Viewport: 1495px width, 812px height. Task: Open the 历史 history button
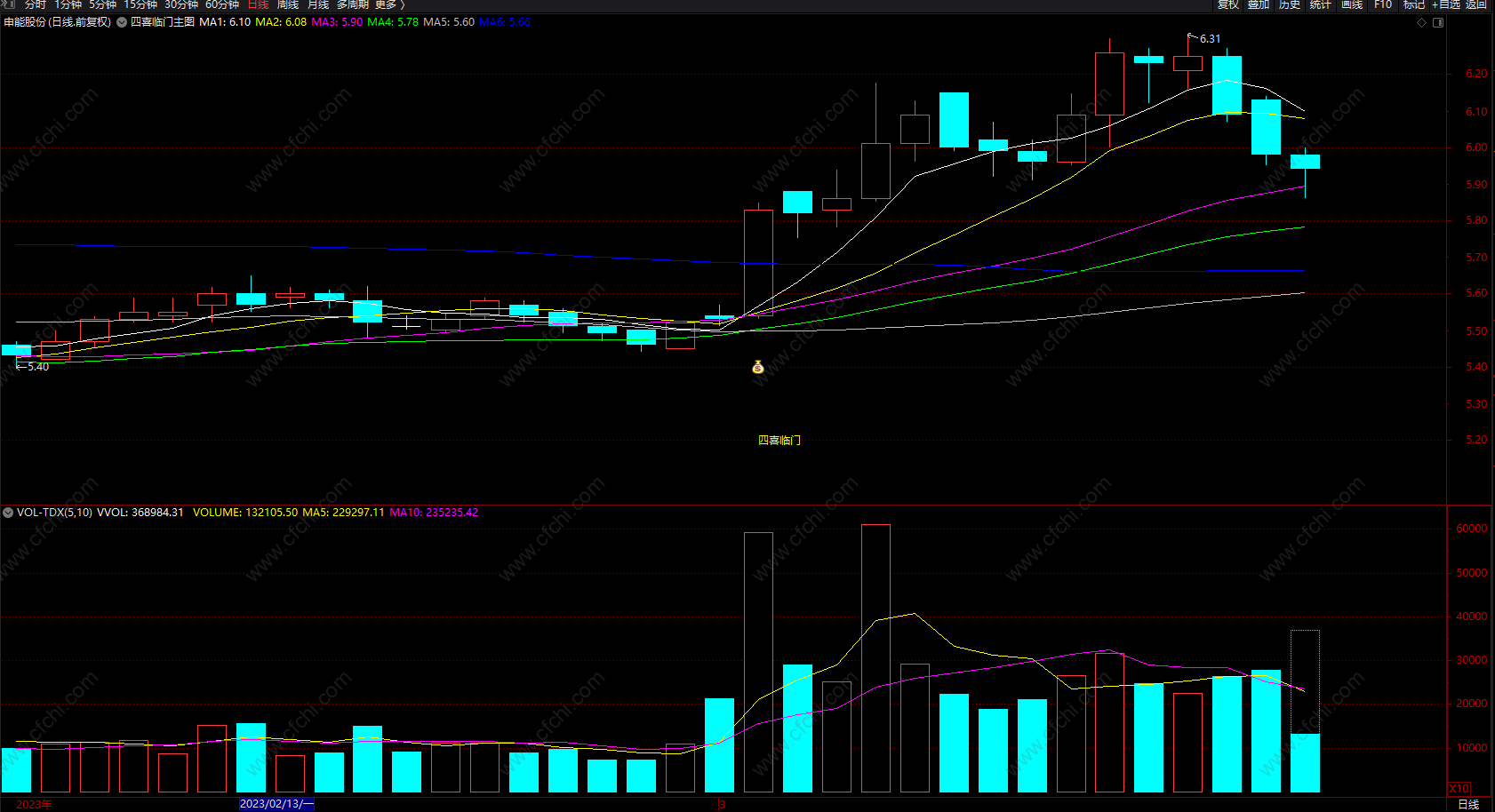click(x=1290, y=4)
